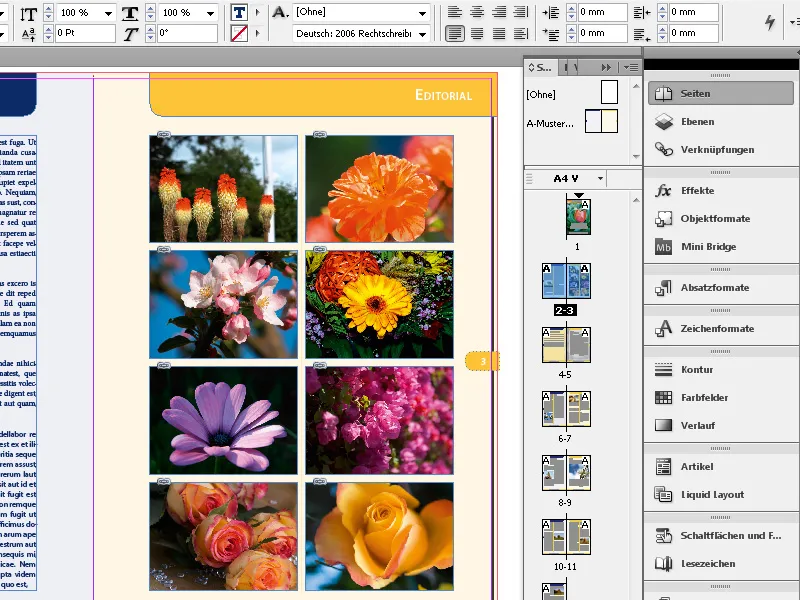
Task: Click the left indent 0 mm field
Action: [602, 12]
